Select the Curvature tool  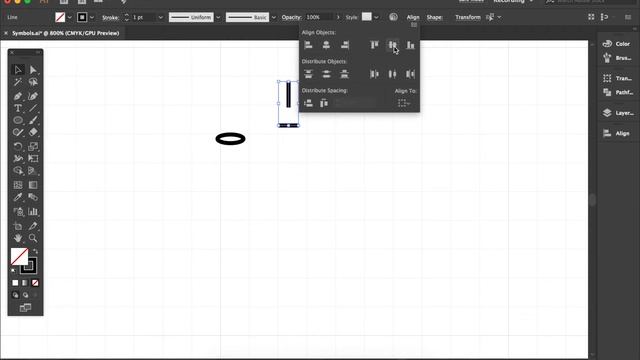click(x=33, y=96)
